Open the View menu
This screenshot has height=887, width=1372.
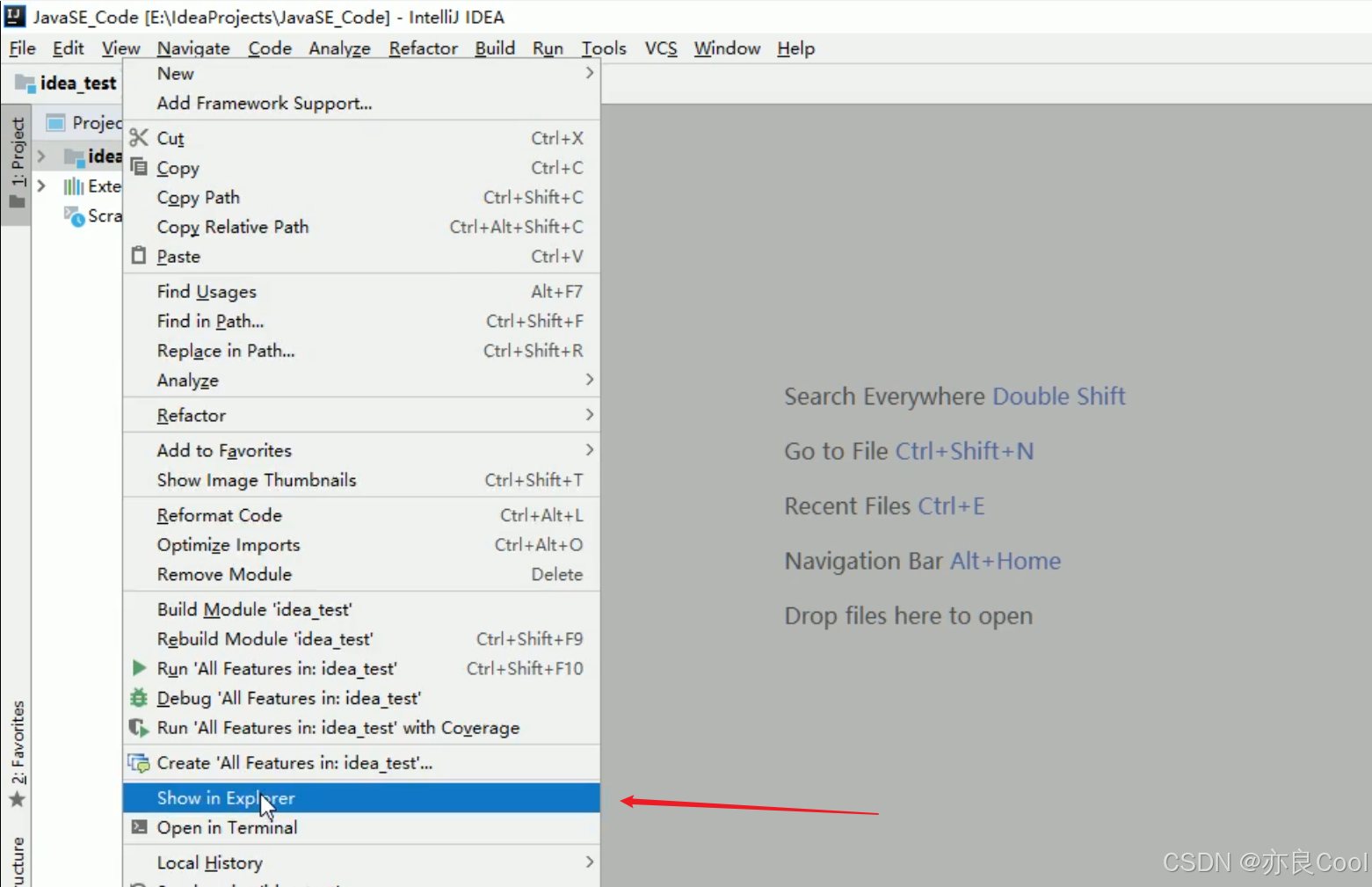pyautogui.click(x=120, y=48)
